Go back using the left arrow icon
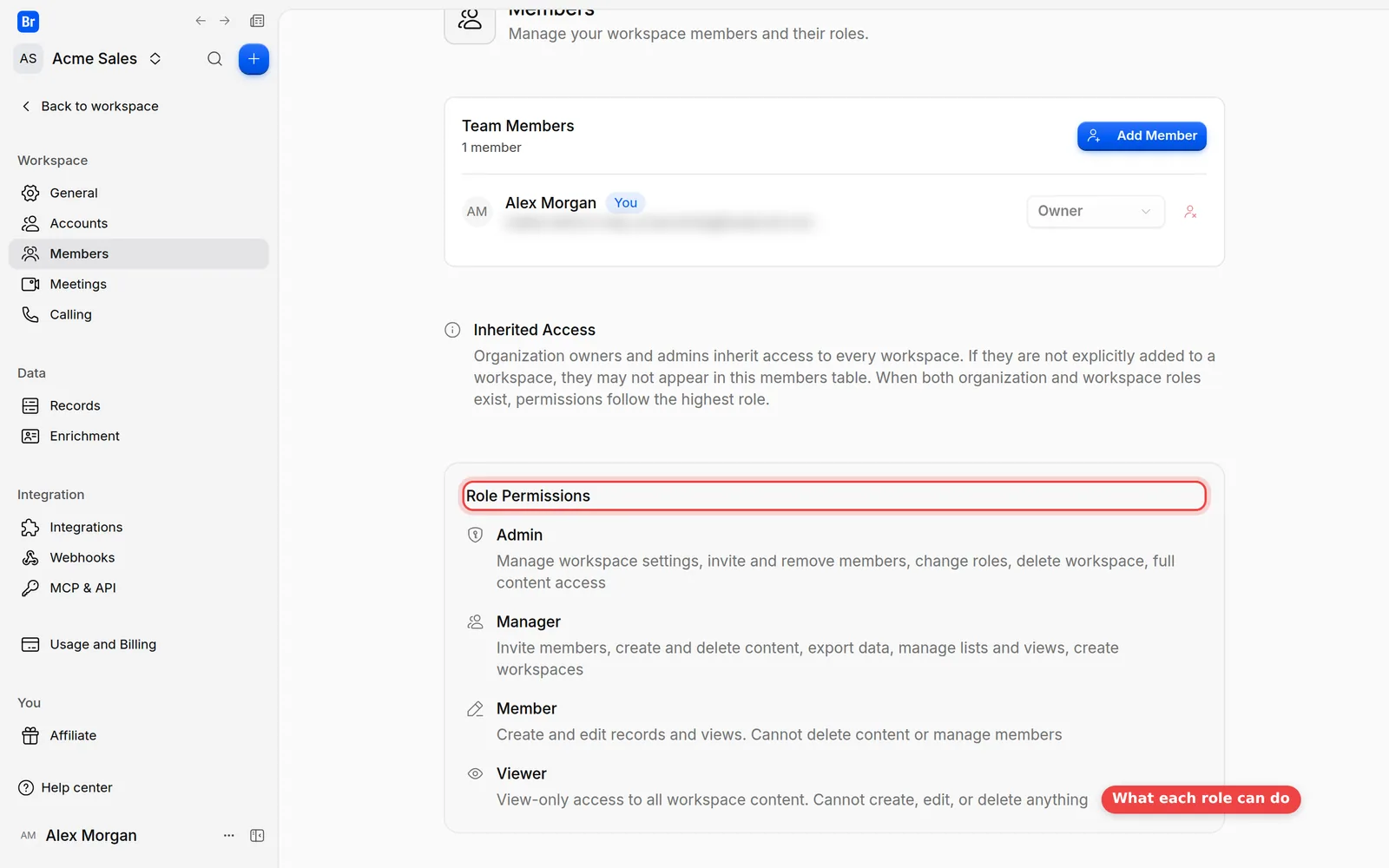 [201, 21]
